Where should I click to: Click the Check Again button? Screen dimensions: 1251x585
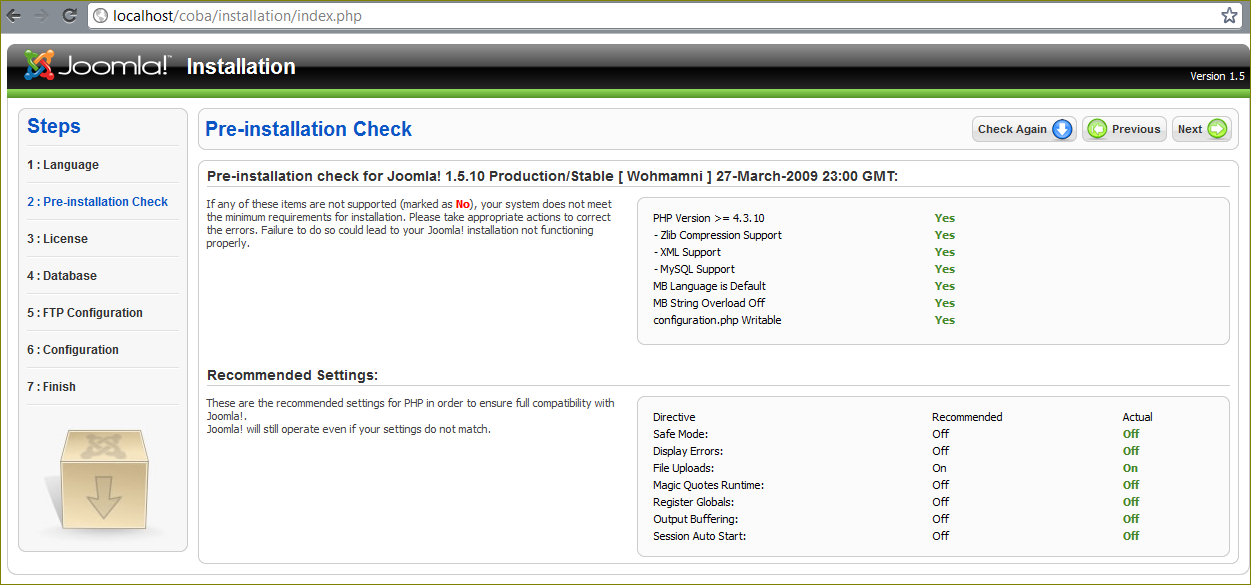coord(1024,129)
